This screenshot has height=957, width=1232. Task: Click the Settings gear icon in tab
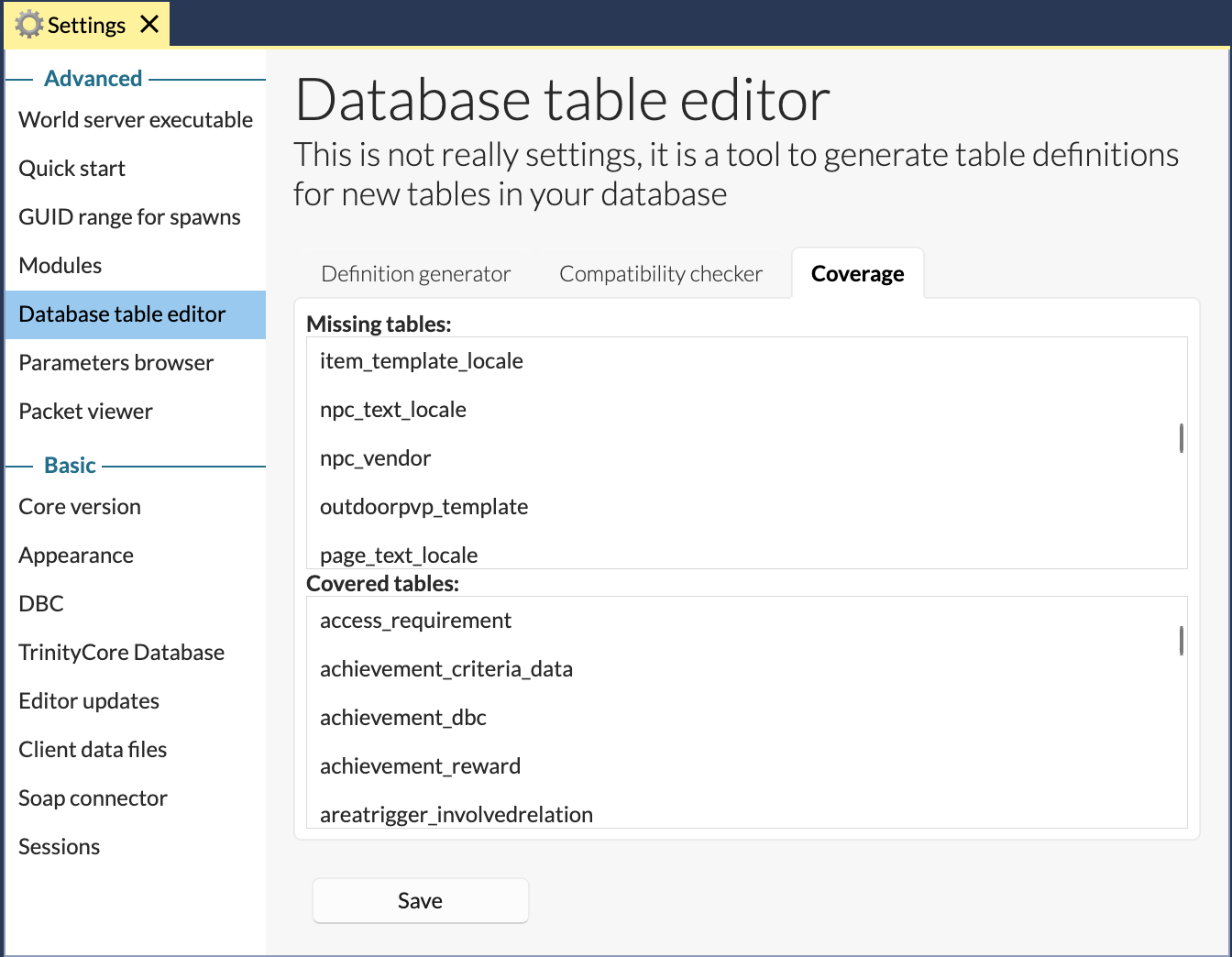click(29, 25)
